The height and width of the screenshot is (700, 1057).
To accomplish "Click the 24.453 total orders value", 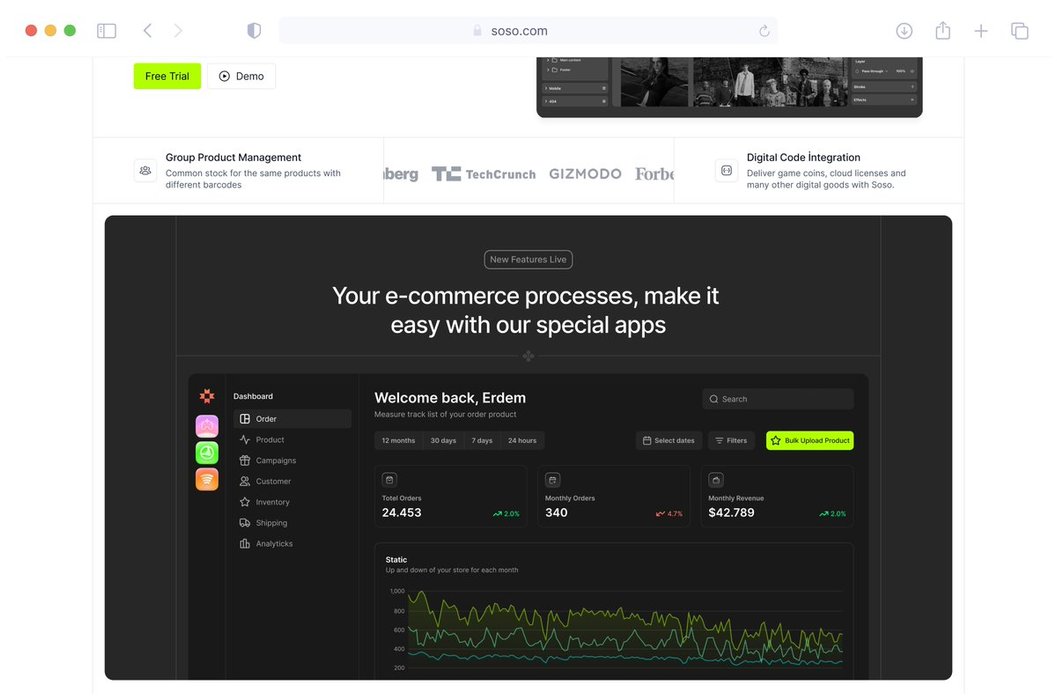I will 402,513.
